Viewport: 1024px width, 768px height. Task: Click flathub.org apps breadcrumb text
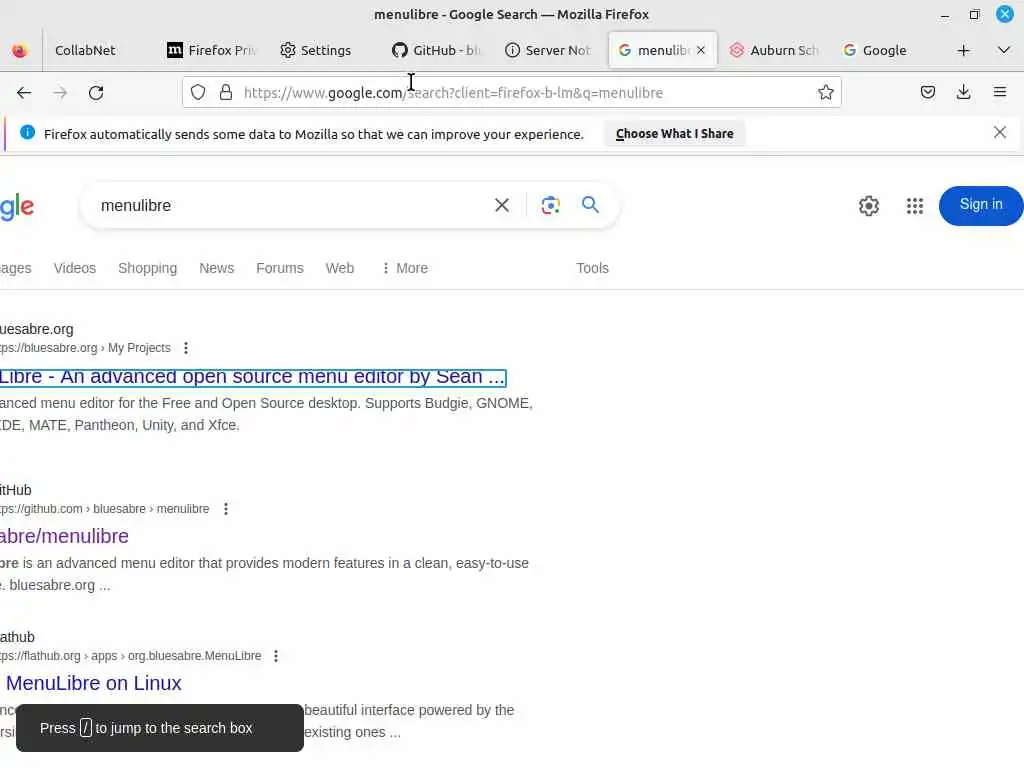[x=131, y=656]
